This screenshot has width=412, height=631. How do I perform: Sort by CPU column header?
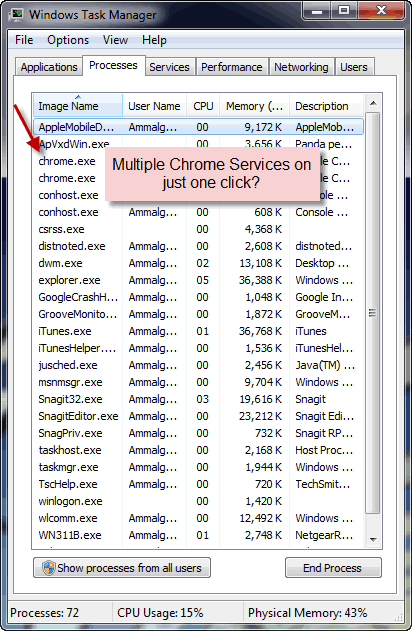203,105
